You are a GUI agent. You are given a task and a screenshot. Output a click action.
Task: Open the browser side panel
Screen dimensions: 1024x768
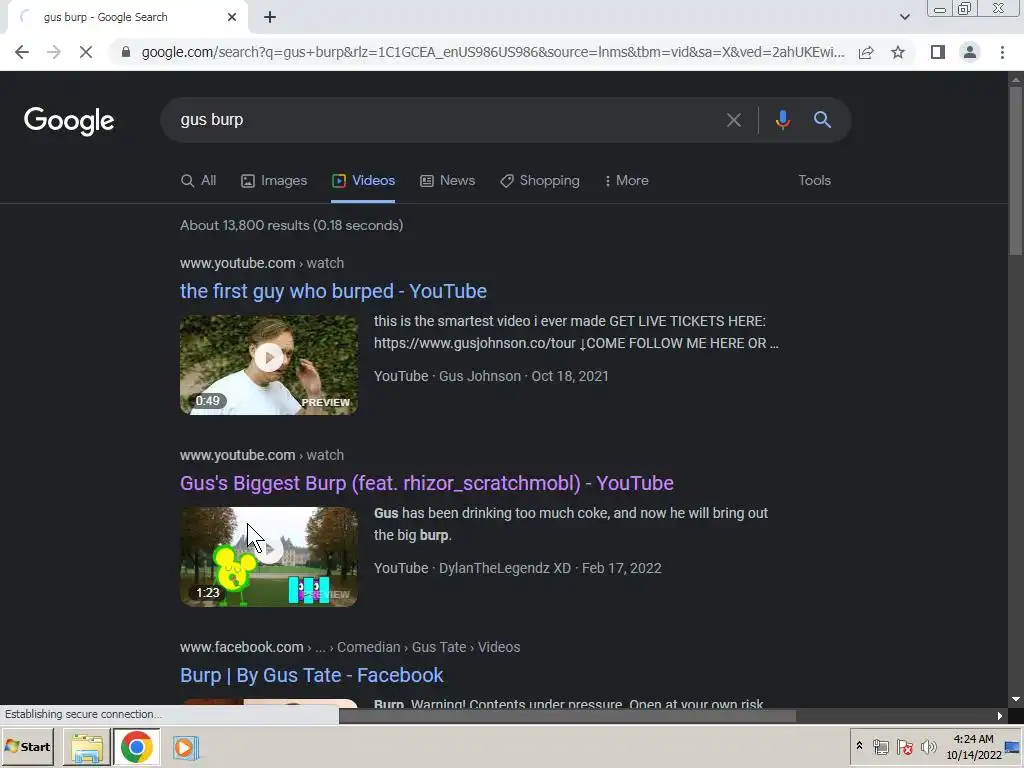click(x=938, y=52)
